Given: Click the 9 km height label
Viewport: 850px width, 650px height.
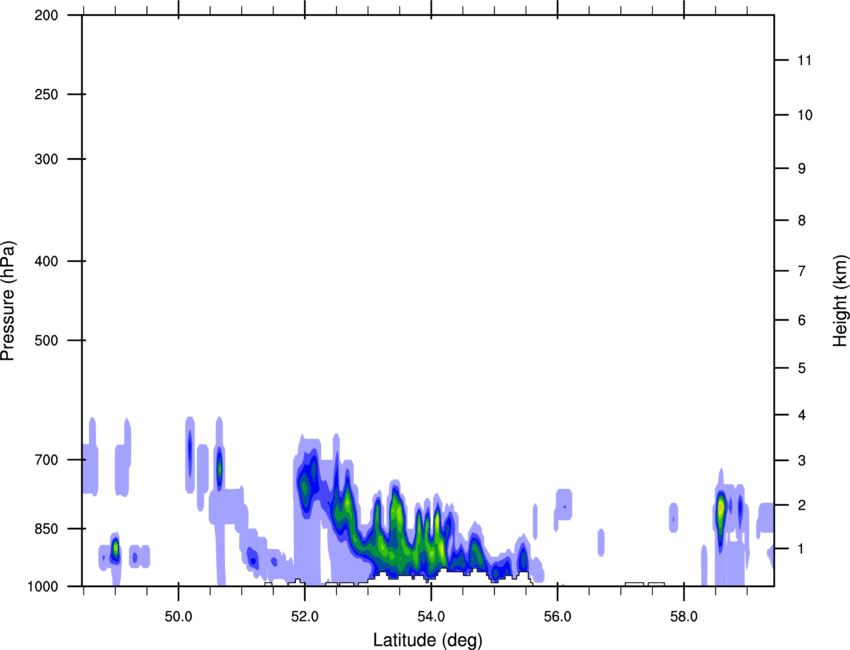Looking at the screenshot, I should pos(802,169).
